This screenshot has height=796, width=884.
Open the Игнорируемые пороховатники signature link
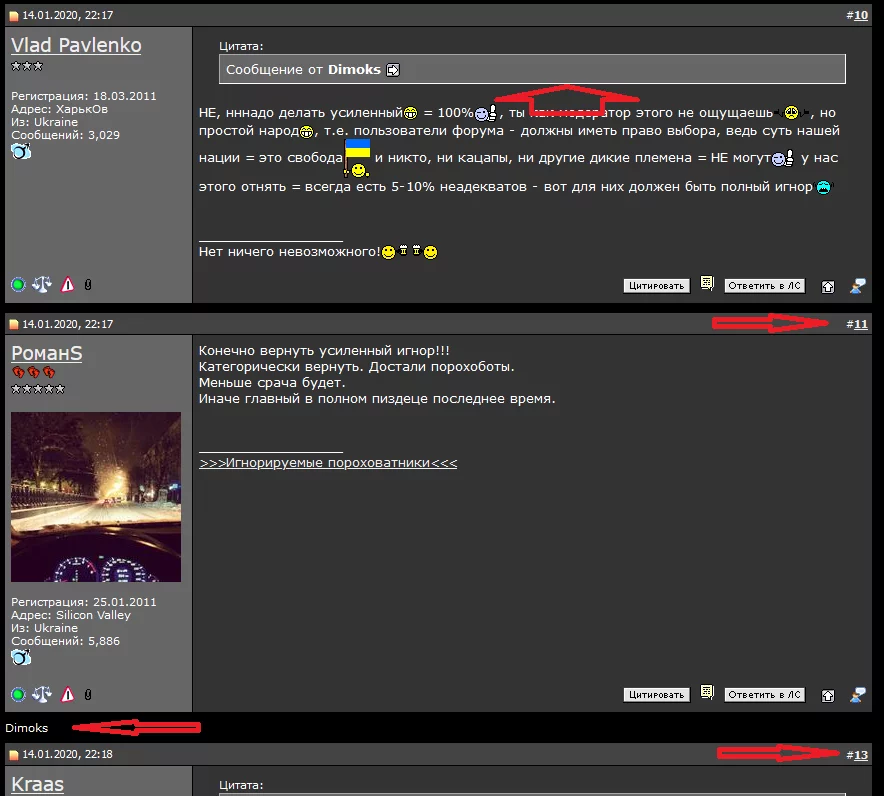tap(328, 463)
